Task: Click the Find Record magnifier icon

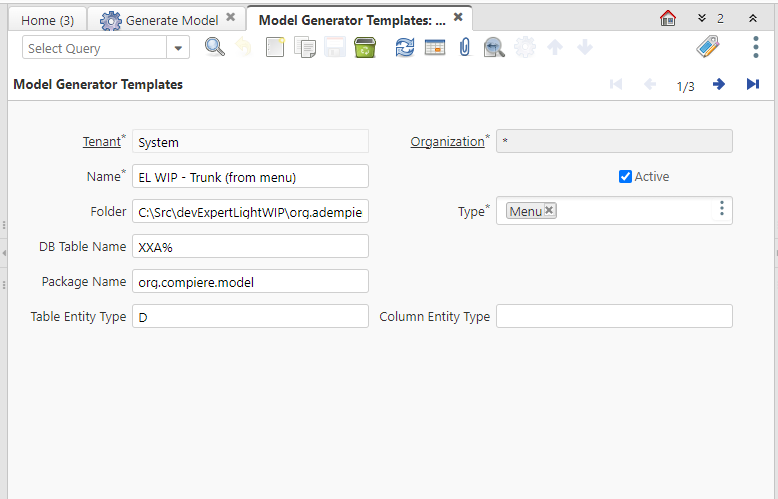Action: pyautogui.click(x=215, y=47)
